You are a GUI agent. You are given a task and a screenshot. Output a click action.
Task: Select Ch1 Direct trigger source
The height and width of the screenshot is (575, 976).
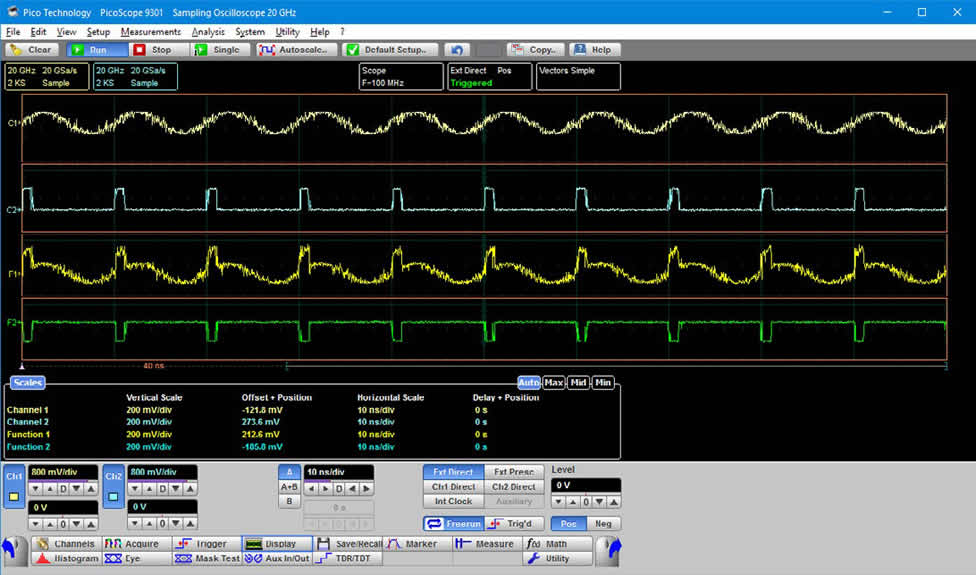[x=453, y=487]
